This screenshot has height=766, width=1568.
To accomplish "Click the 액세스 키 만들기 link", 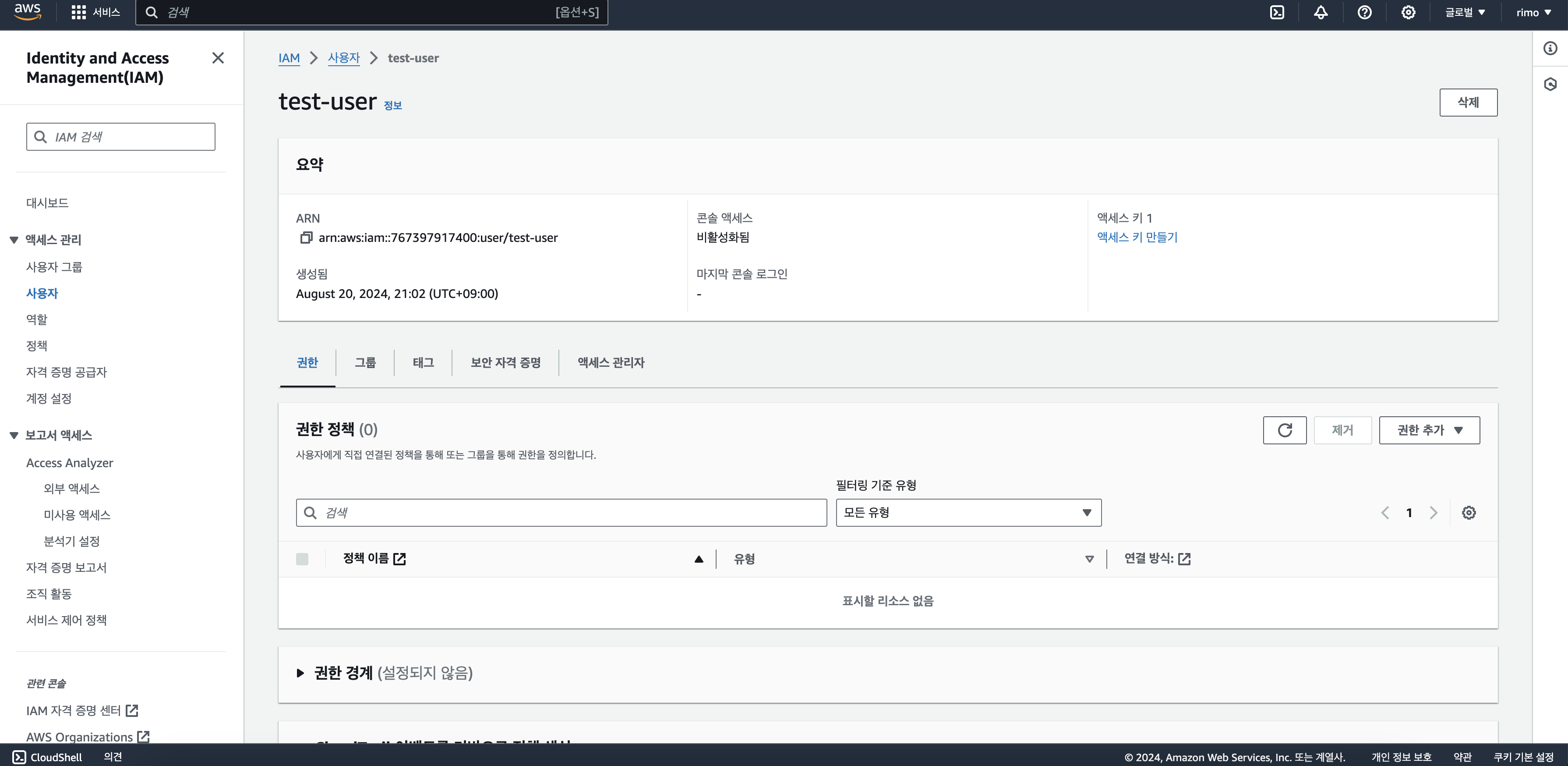I will coord(1137,238).
